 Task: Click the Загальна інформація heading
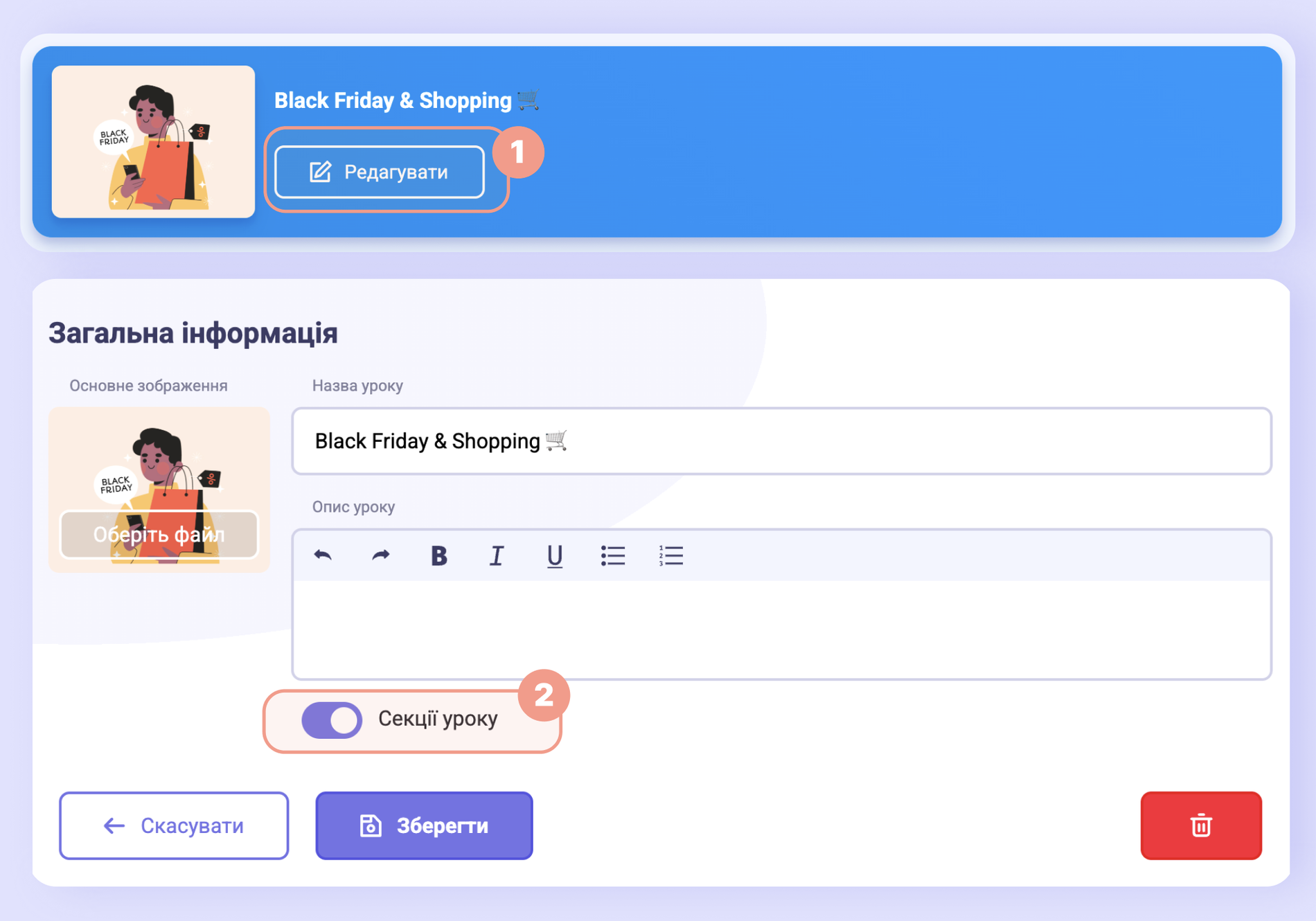(193, 333)
